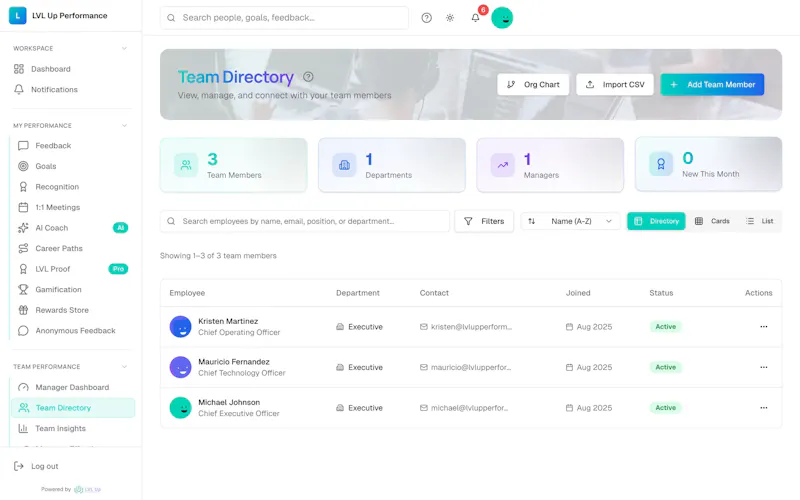Open actions menu for Kristen Martinez
This screenshot has height=500, width=800.
pos(764,327)
